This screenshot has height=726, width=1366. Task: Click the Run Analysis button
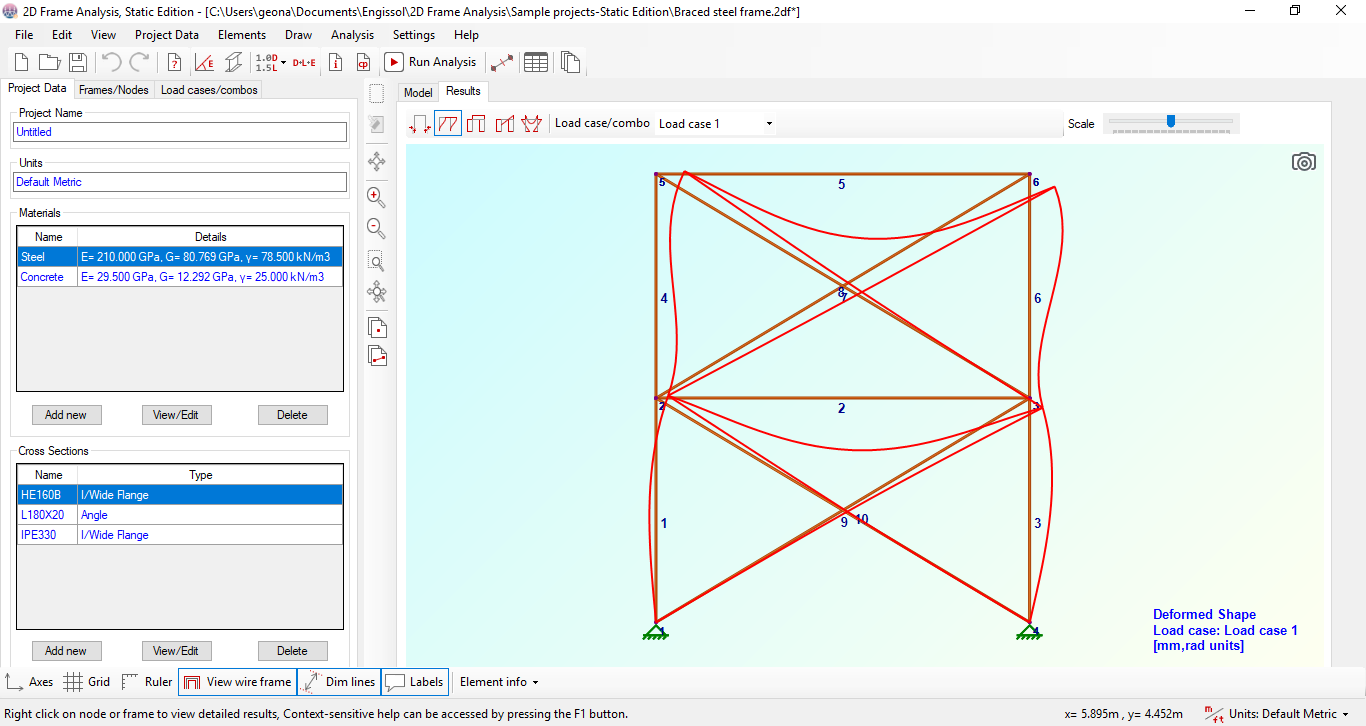click(x=432, y=62)
